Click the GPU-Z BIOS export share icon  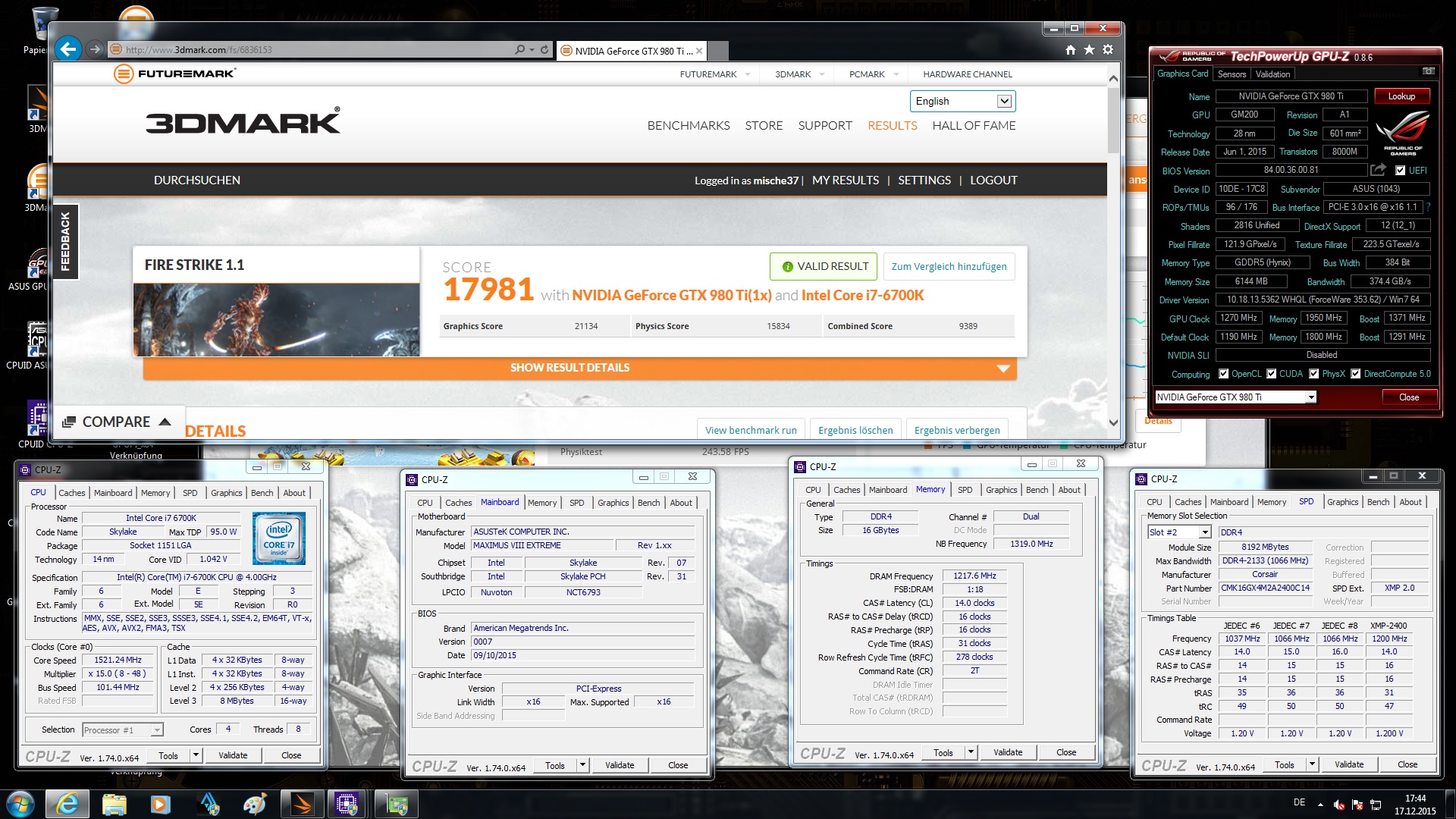1379,170
